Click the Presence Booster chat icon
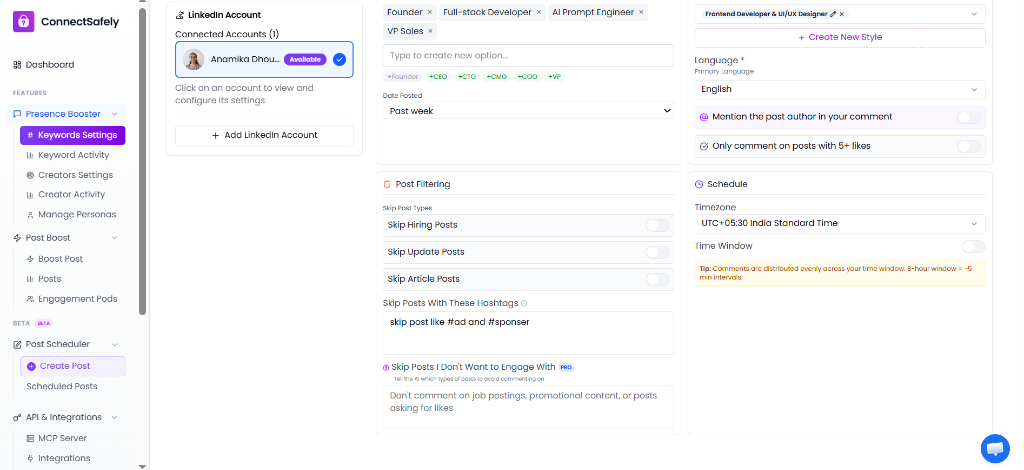Screen dimensions: 1024x470 (x=17, y=114)
